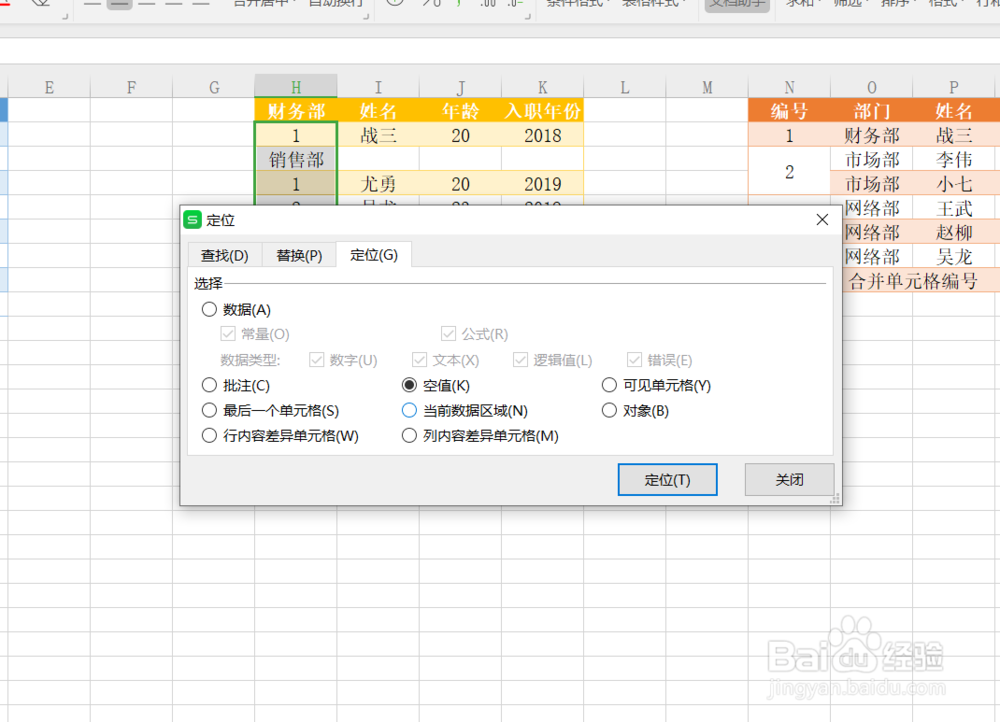This screenshot has height=722, width=1000.
Task: Select the 数据(A) radio button
Action: [x=209, y=310]
